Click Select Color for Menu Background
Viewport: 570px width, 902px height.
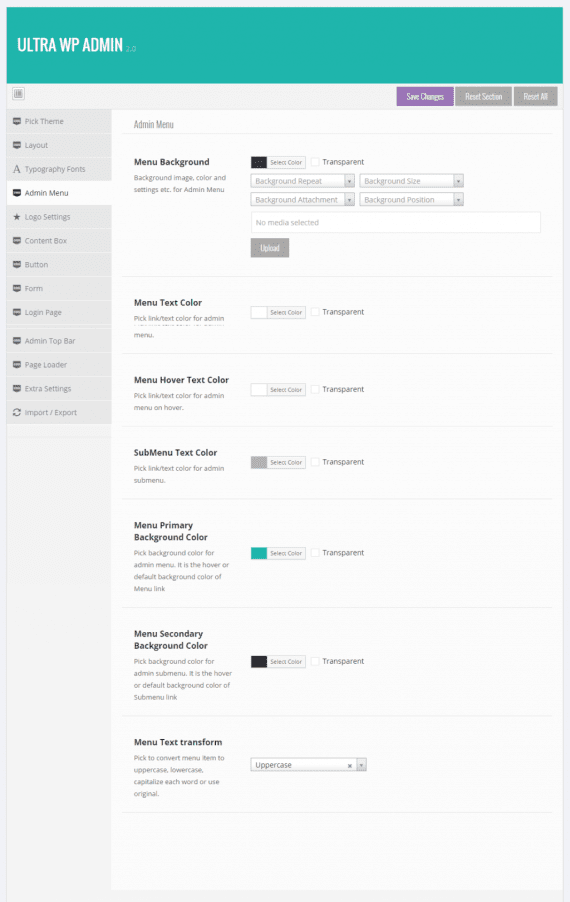click(286, 163)
